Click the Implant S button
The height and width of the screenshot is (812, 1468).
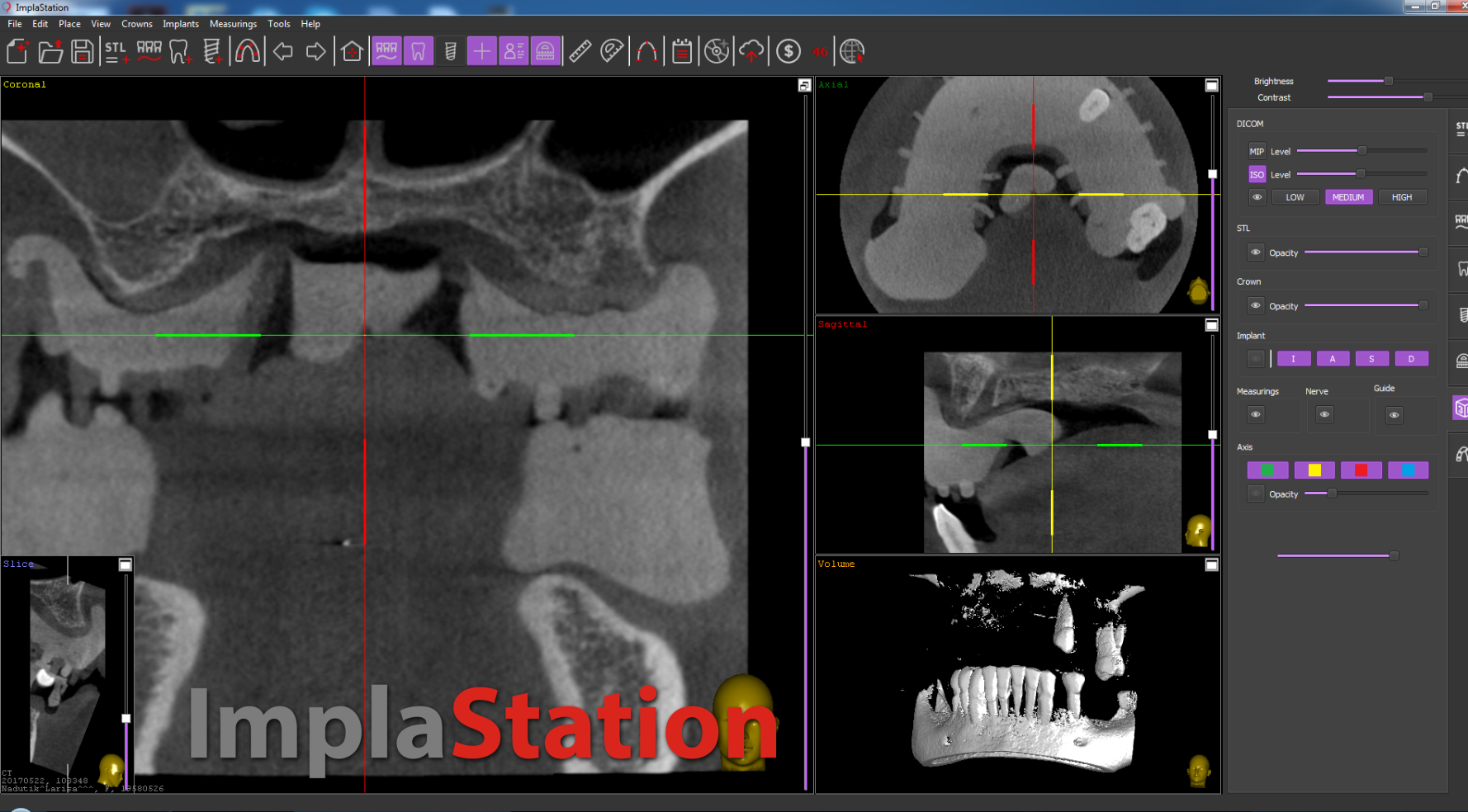pos(1371,359)
